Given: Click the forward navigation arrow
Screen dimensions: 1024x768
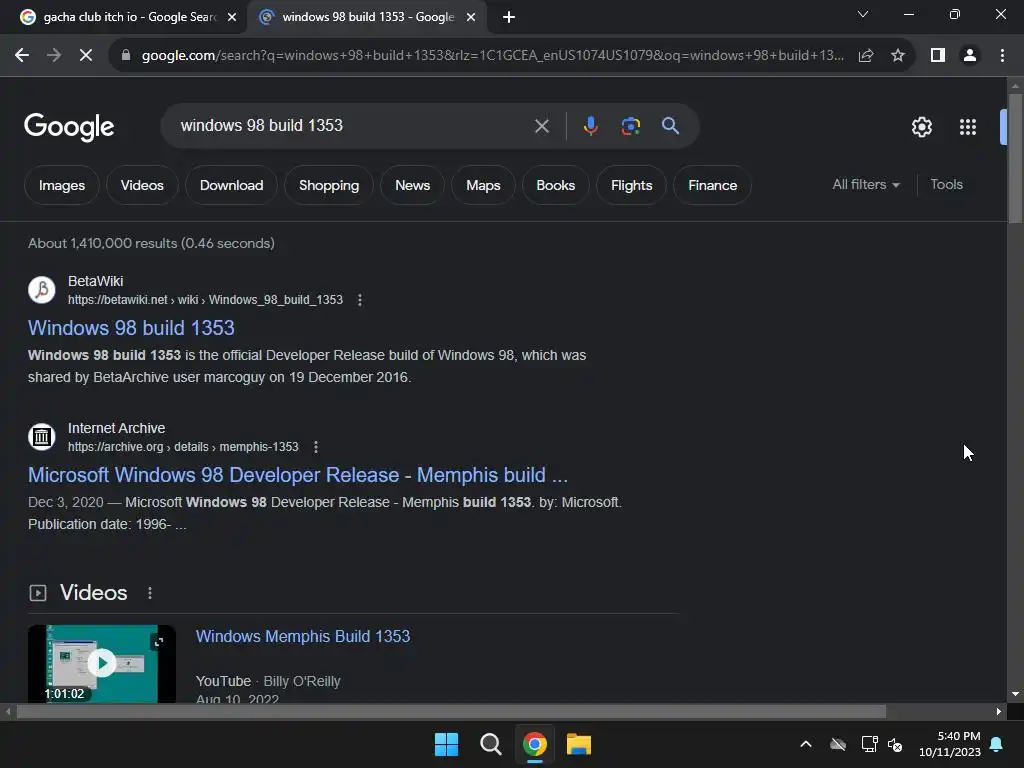Looking at the screenshot, I should pyautogui.click(x=54, y=56).
